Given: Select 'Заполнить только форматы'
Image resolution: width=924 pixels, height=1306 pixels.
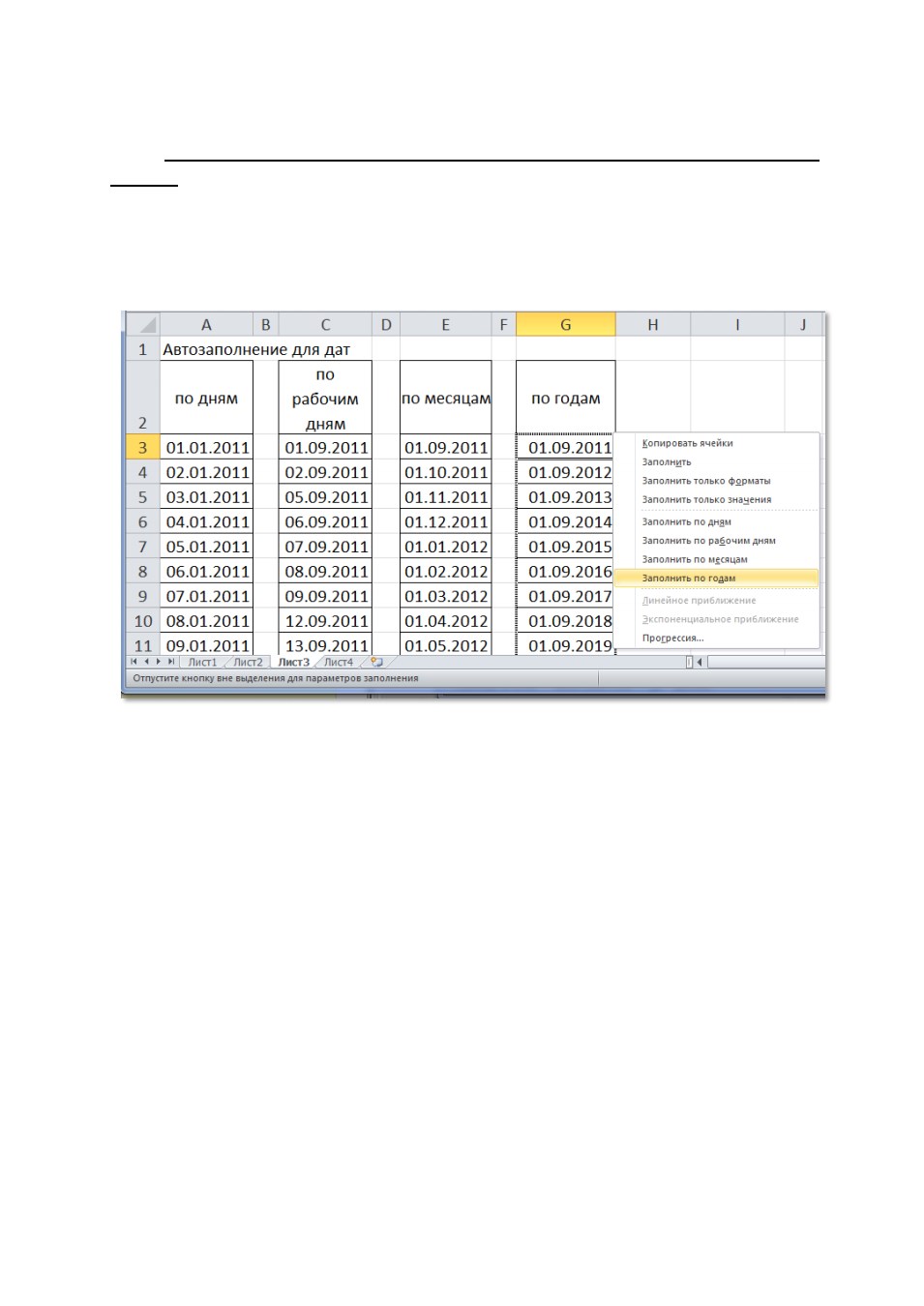Looking at the screenshot, I should pos(717,481).
